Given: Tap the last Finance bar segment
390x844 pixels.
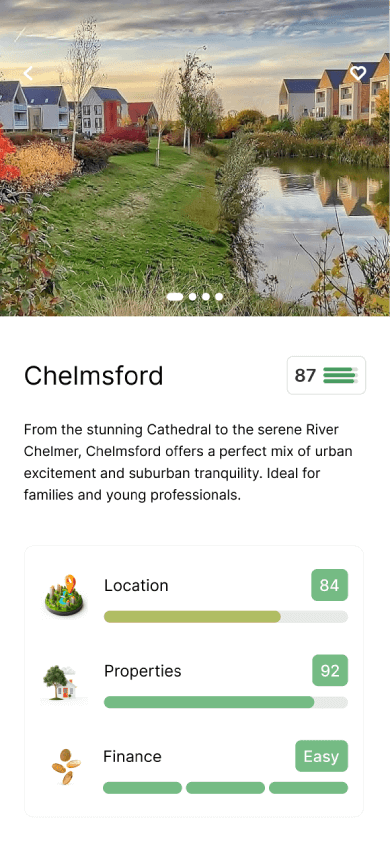Looking at the screenshot, I should click(308, 787).
